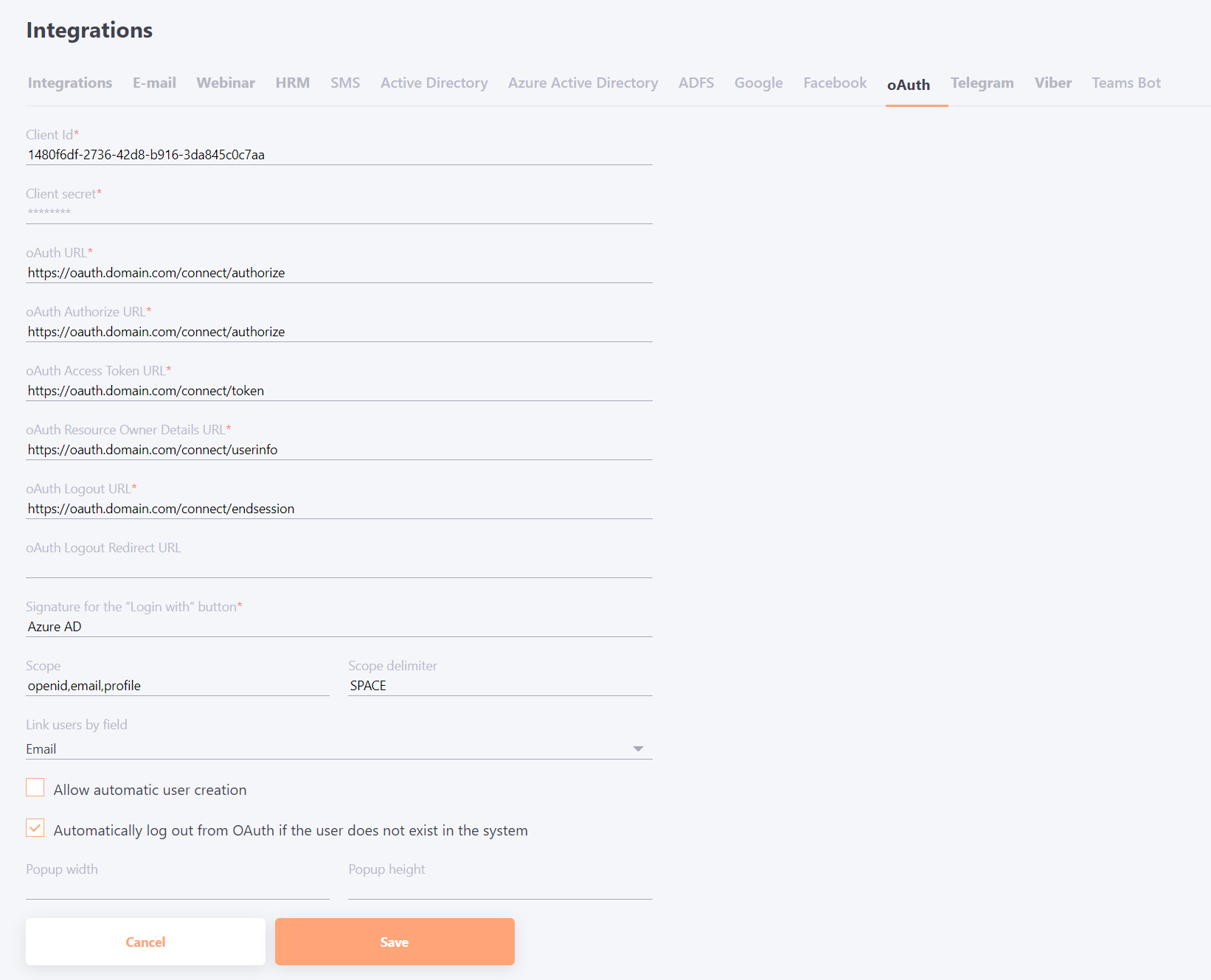Select the Azure Active Directory tab
The height and width of the screenshot is (980, 1211).
pyautogui.click(x=583, y=83)
